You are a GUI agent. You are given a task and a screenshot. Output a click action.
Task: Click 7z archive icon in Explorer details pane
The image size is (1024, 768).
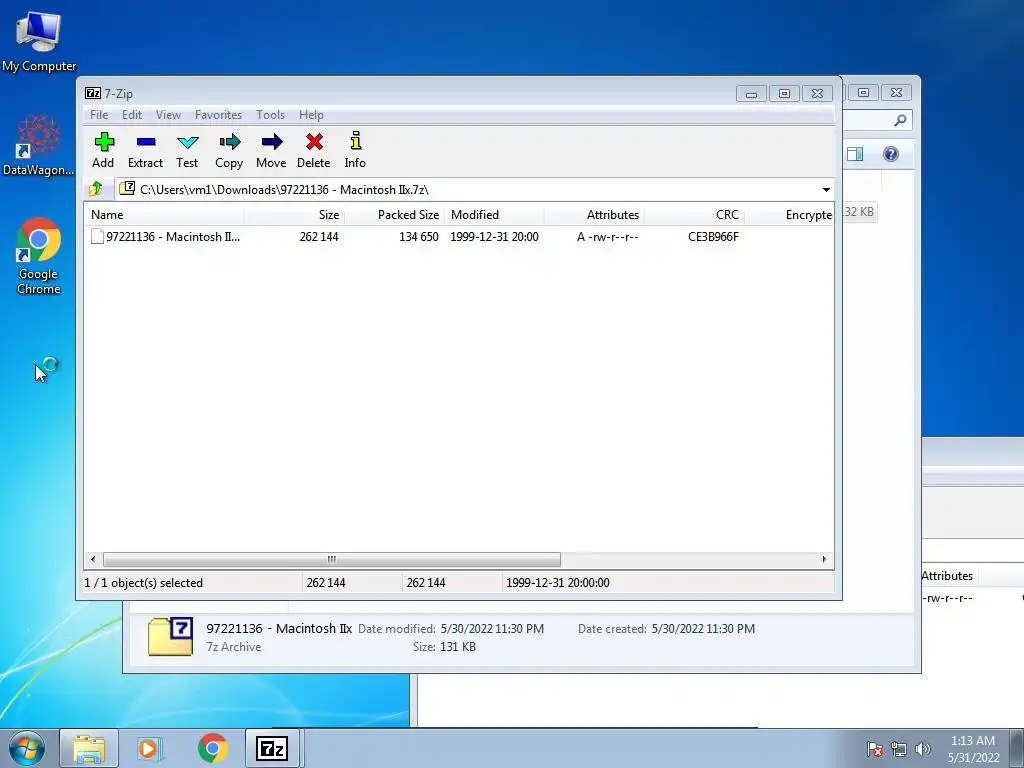(170, 636)
